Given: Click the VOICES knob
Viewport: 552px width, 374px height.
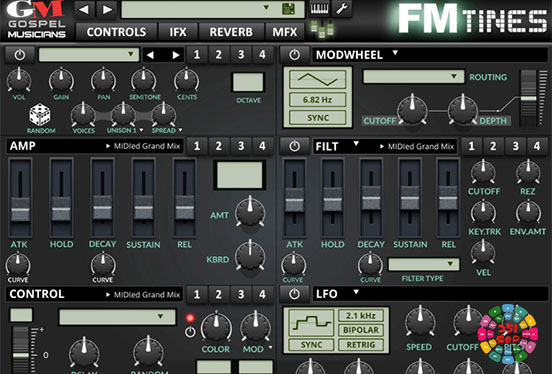Looking at the screenshot, I should coord(83,114).
